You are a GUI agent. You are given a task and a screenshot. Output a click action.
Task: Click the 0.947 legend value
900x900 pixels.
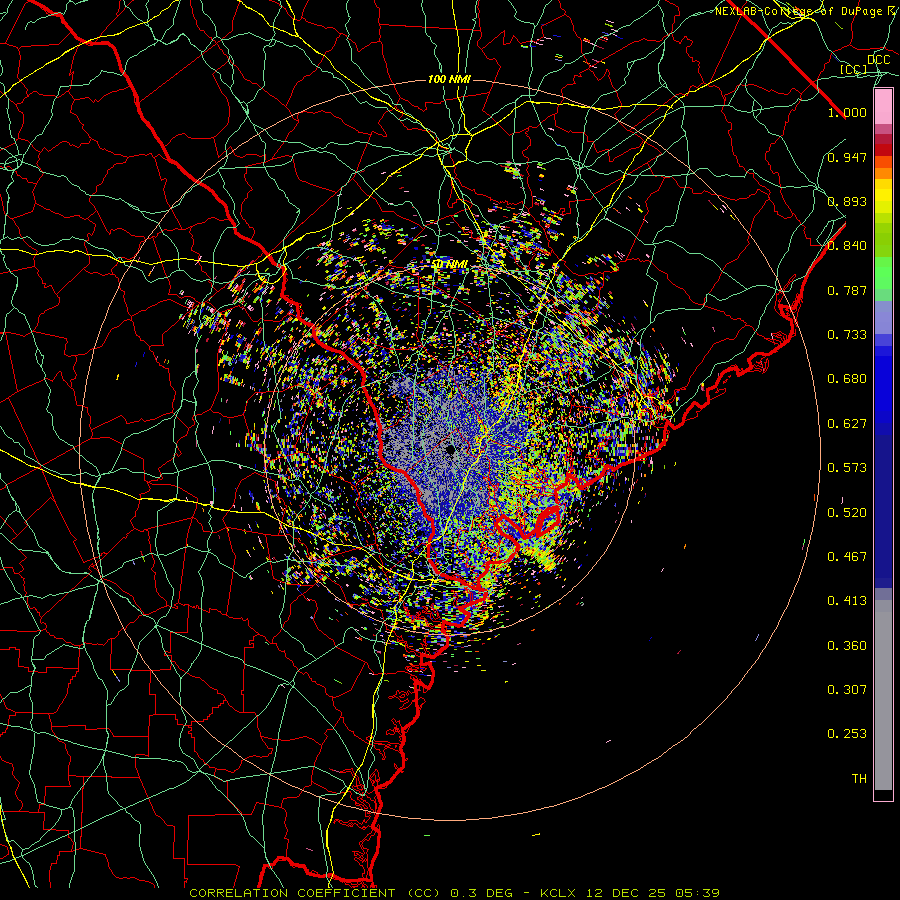pyautogui.click(x=847, y=157)
